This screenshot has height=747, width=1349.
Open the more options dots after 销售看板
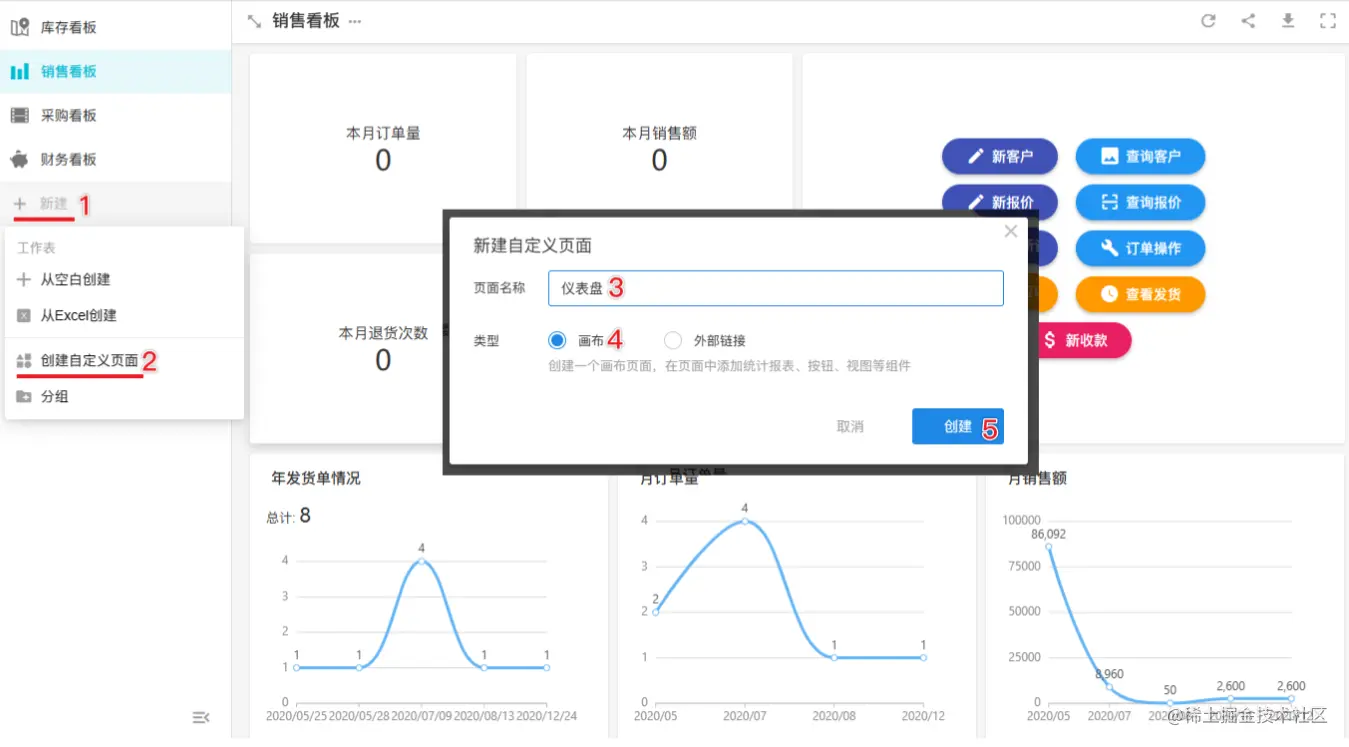click(355, 22)
